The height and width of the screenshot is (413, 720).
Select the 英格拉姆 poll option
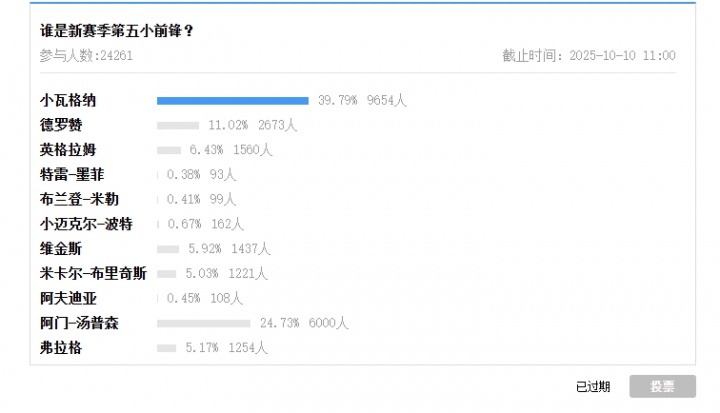click(69, 150)
